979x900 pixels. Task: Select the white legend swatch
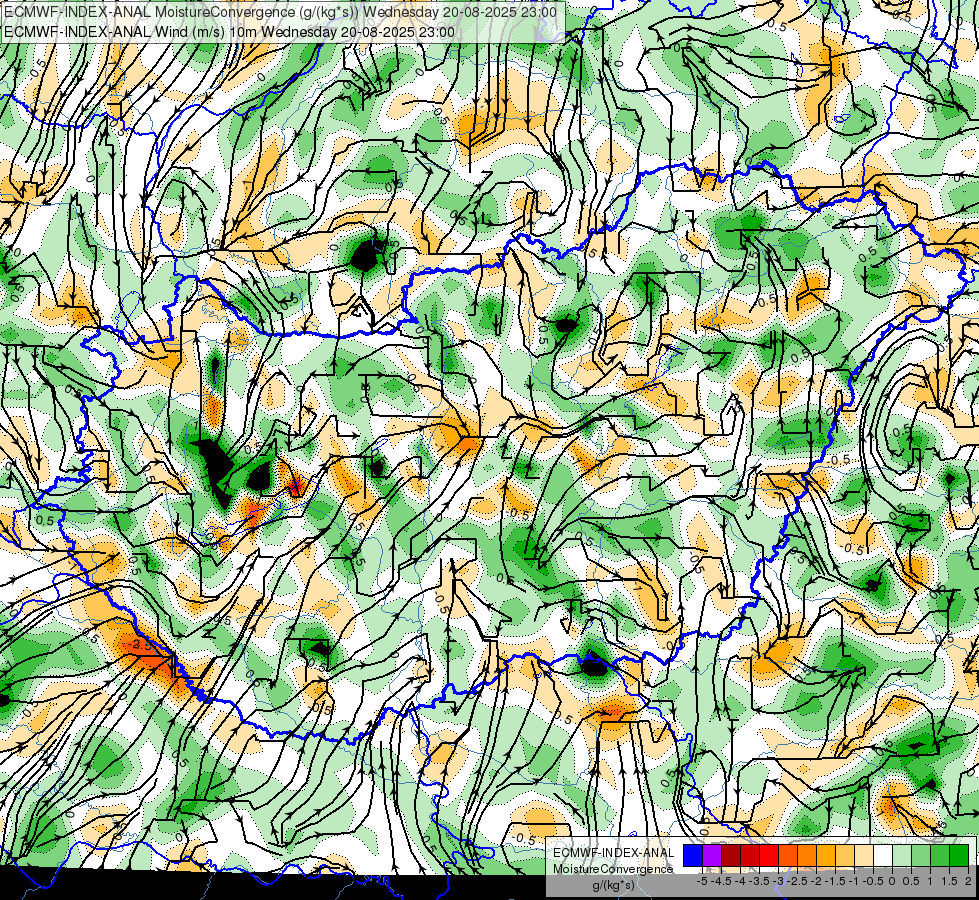[883, 856]
